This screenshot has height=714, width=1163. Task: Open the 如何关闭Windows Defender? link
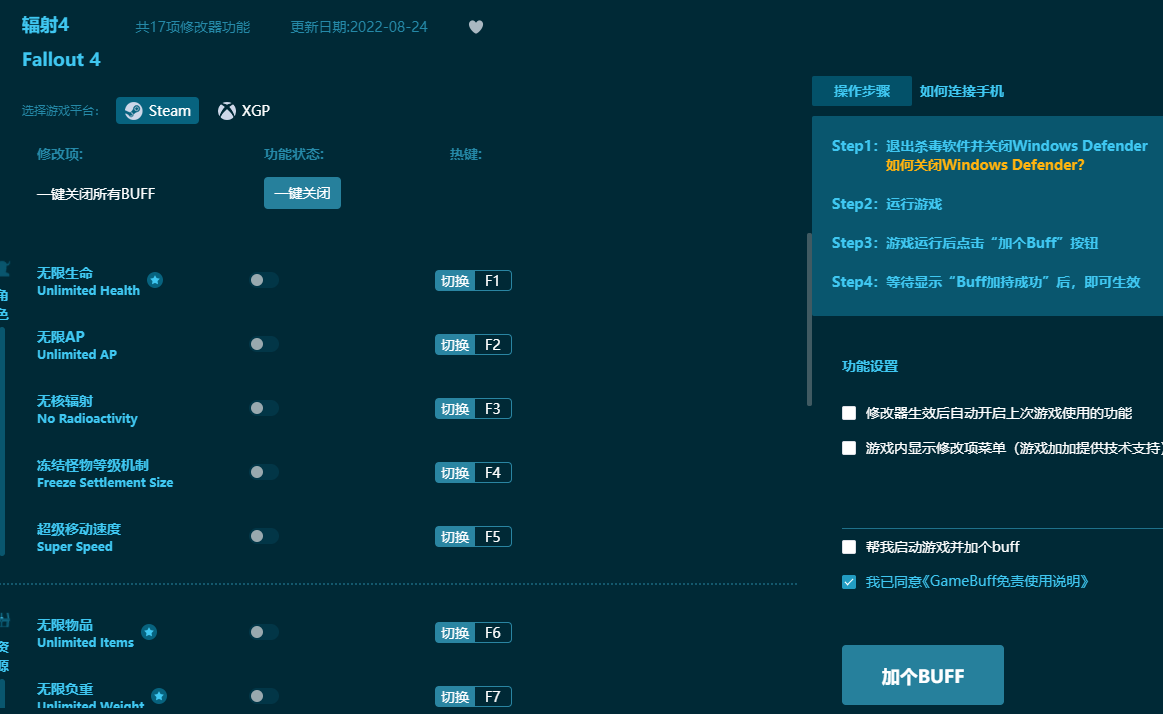coord(985,165)
